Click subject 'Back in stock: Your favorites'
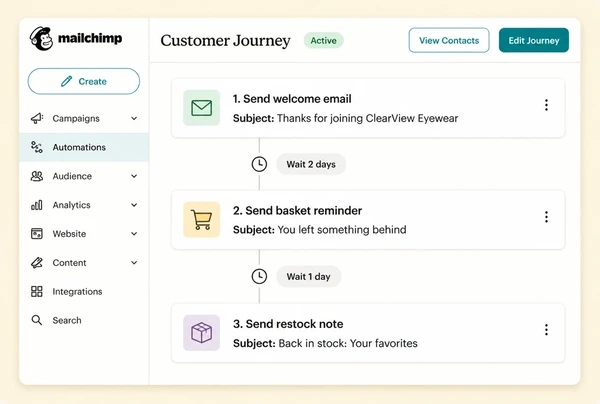 (348, 343)
